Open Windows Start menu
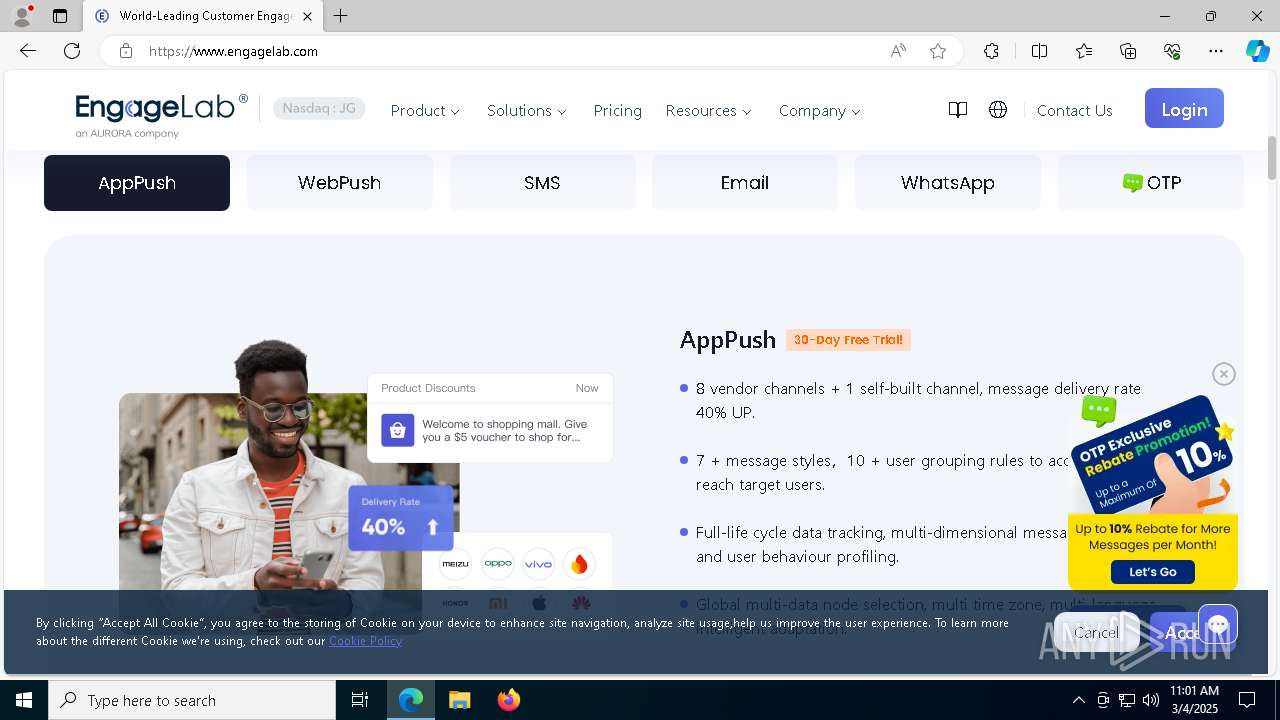Screen dimensions: 1280x720 (x=24, y=700)
